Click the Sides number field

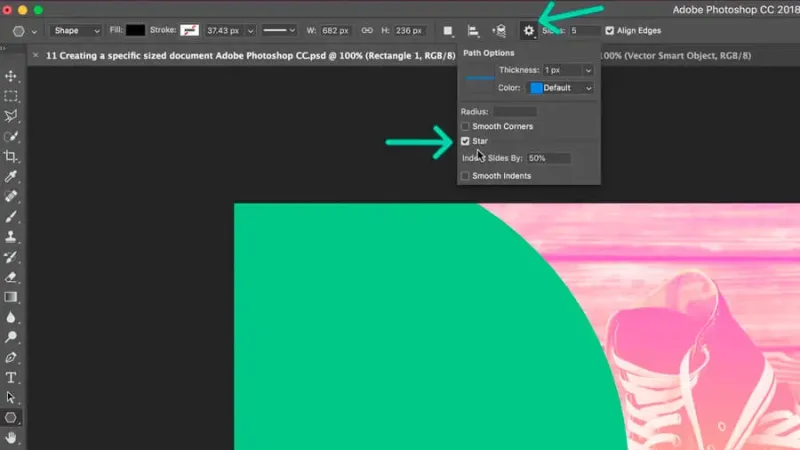coord(585,31)
